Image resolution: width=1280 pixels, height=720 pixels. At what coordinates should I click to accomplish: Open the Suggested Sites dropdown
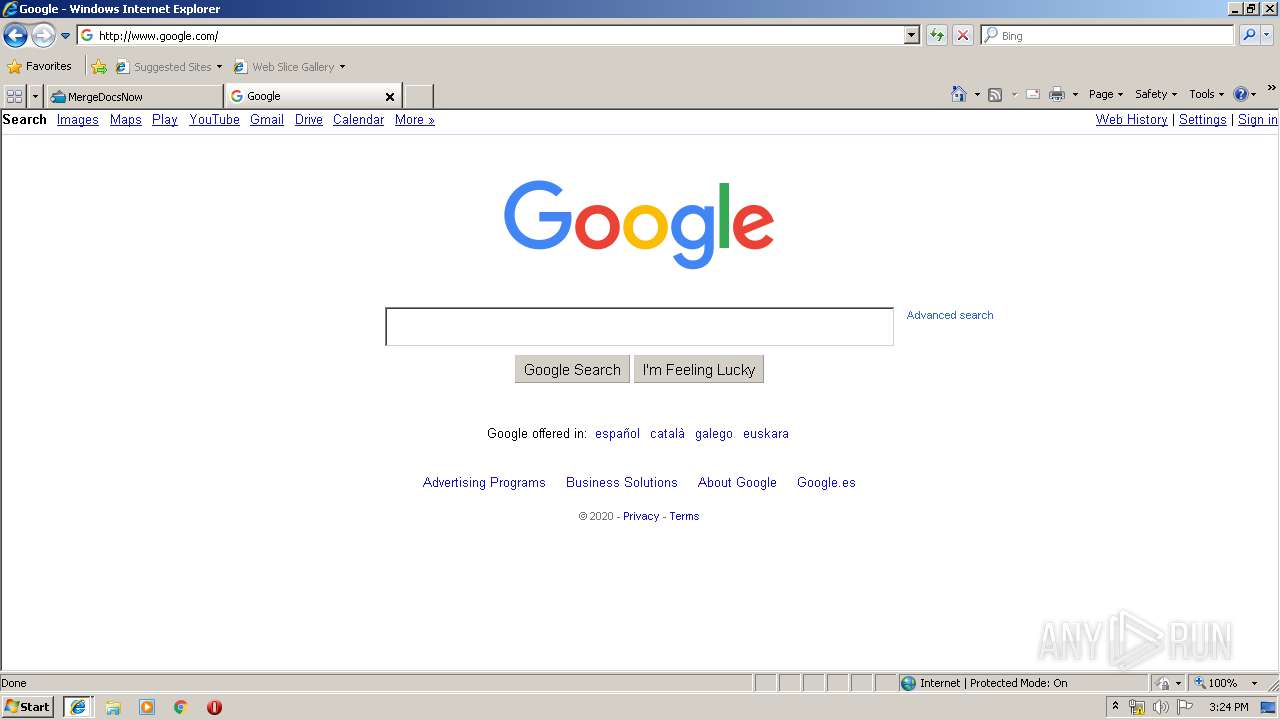point(168,67)
